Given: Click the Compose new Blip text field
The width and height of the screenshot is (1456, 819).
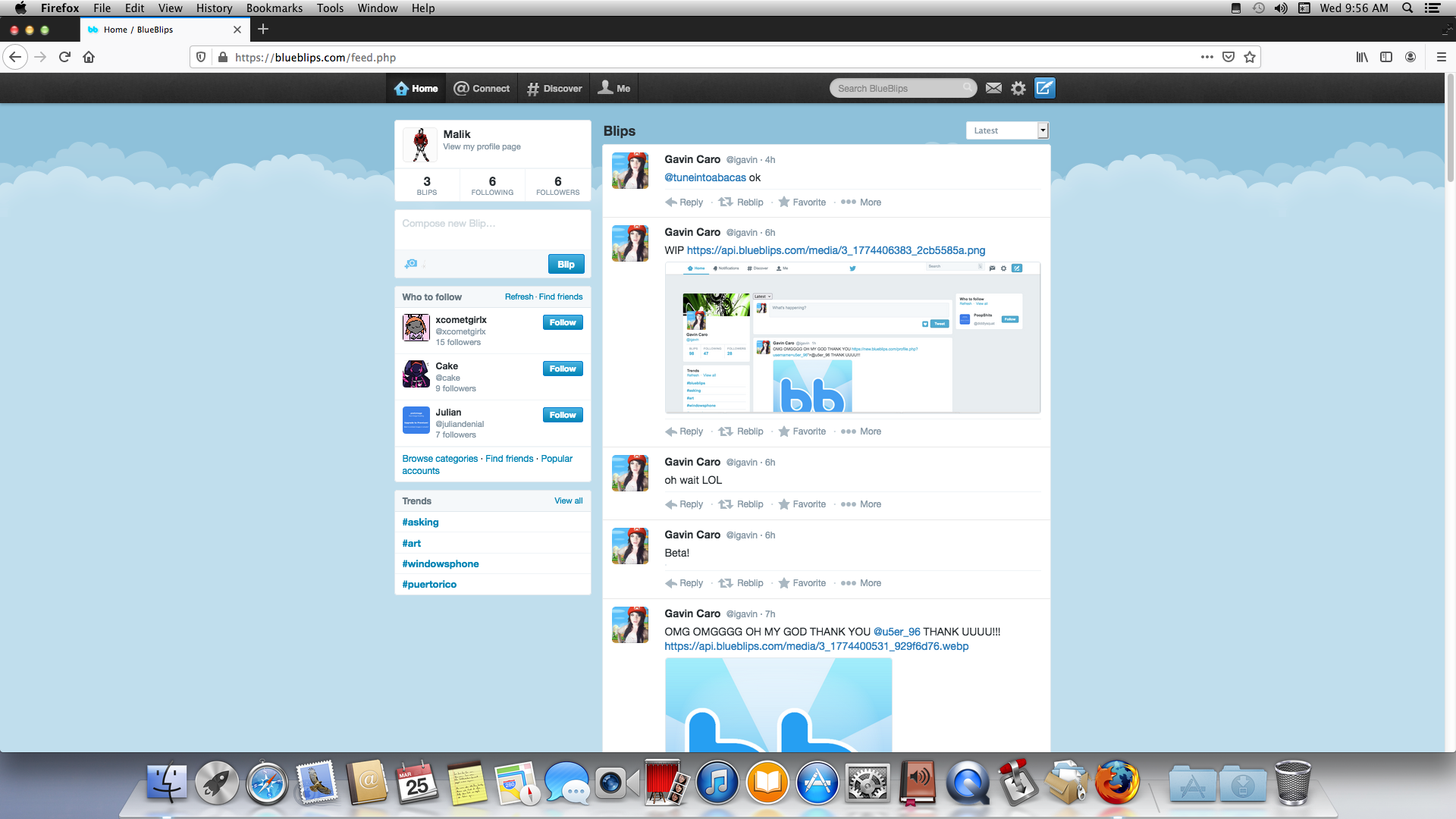Looking at the screenshot, I should click(x=492, y=229).
